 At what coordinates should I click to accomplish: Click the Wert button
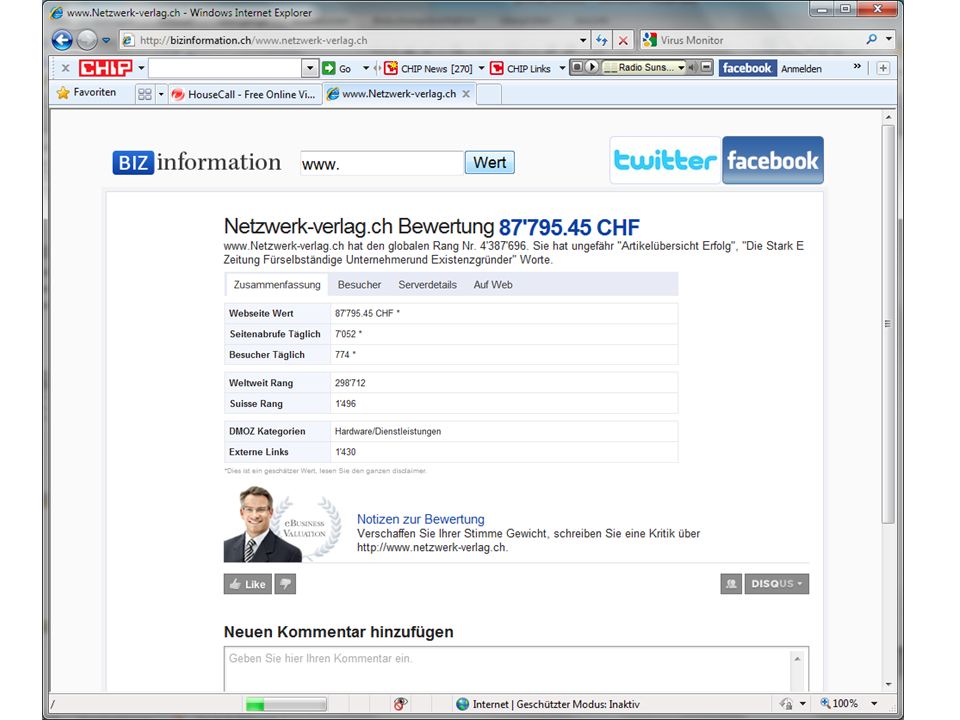point(489,162)
